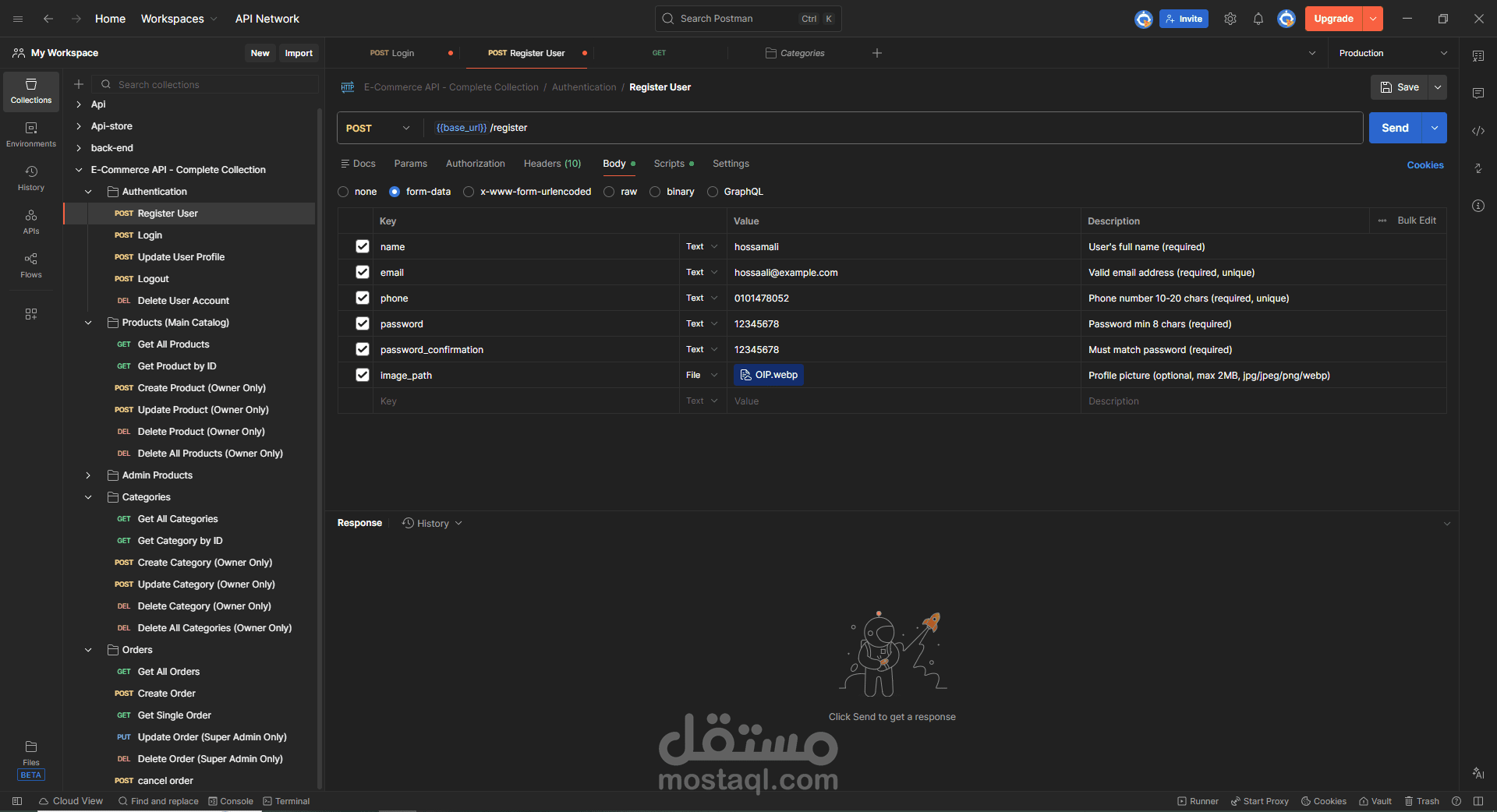Click the Search Postman field

[748, 19]
